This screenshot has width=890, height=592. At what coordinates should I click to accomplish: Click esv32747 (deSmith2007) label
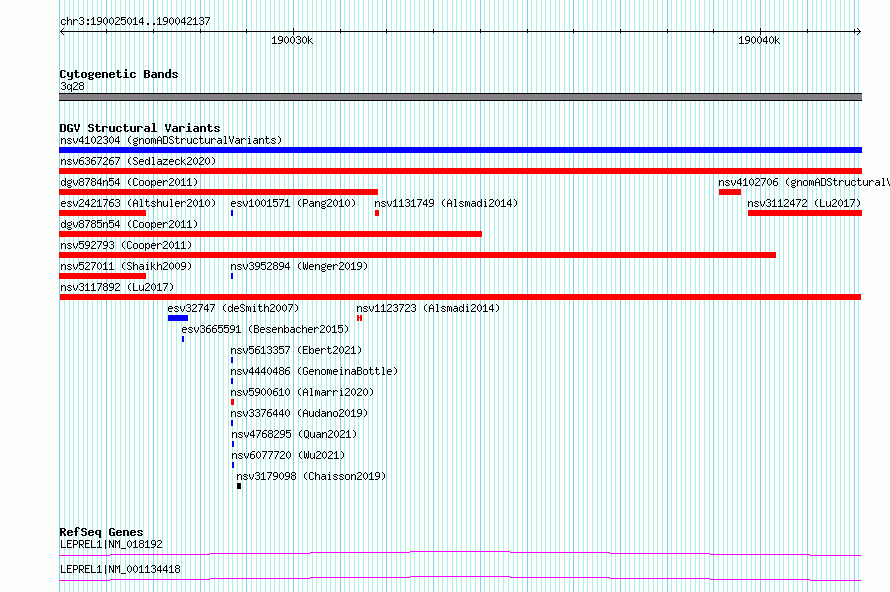(233, 308)
